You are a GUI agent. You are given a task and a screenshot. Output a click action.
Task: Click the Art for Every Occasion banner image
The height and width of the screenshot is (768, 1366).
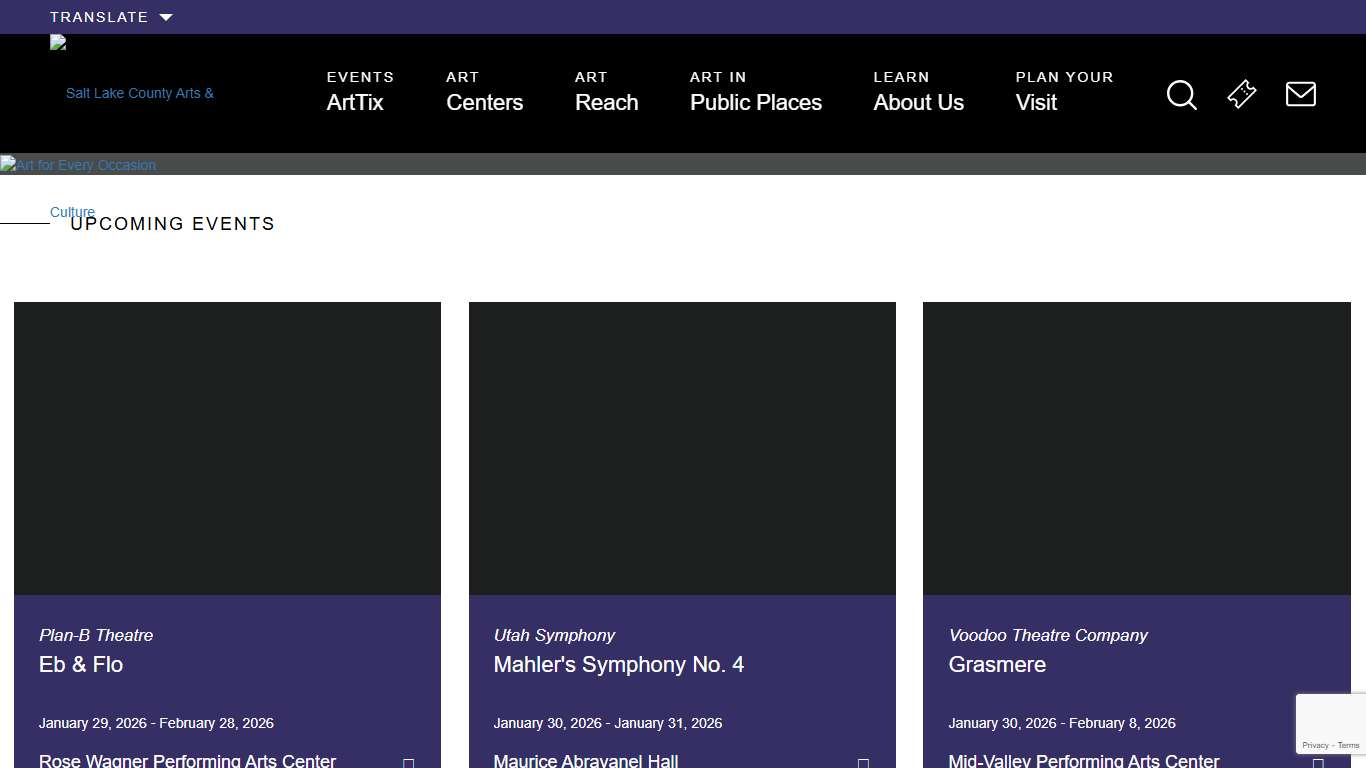point(78,165)
